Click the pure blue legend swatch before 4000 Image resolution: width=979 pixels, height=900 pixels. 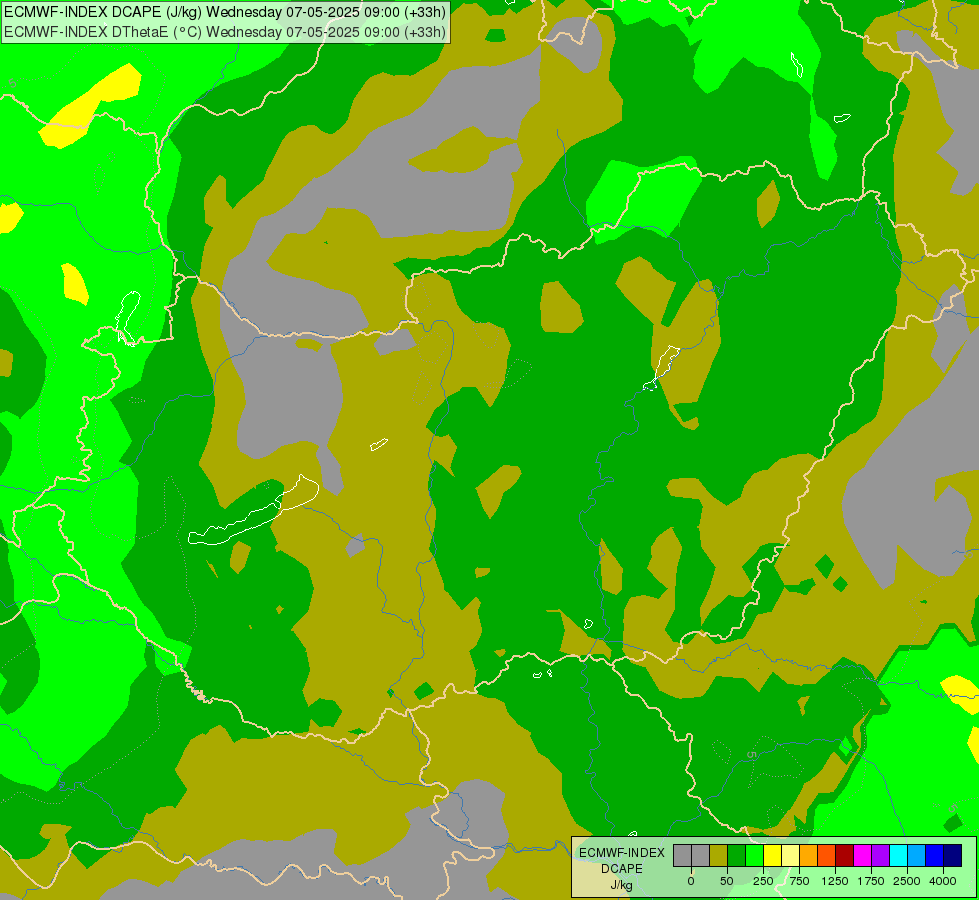coord(935,856)
